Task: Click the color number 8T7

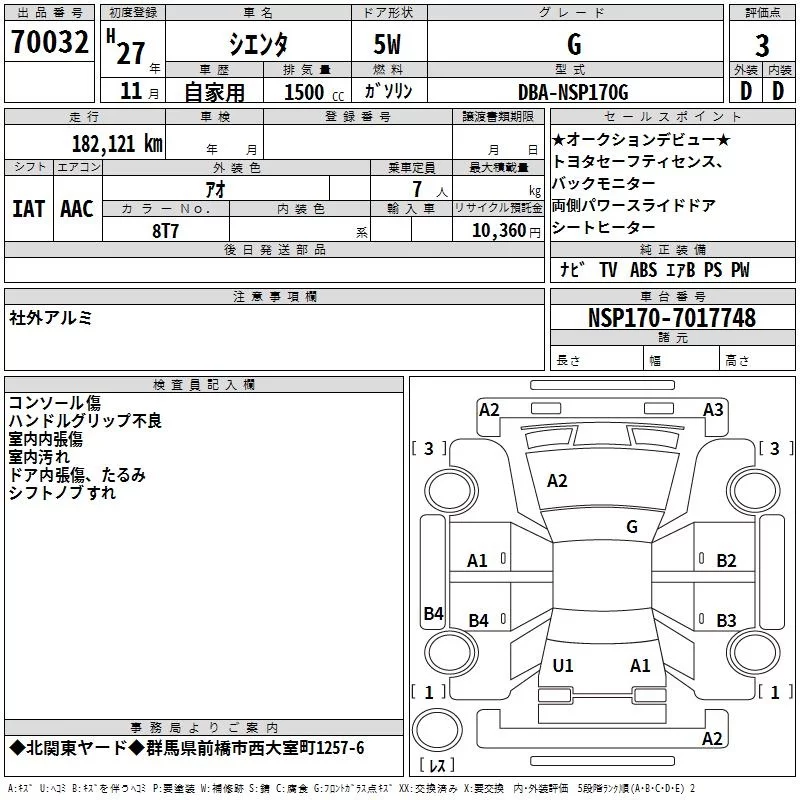Action: [x=165, y=231]
